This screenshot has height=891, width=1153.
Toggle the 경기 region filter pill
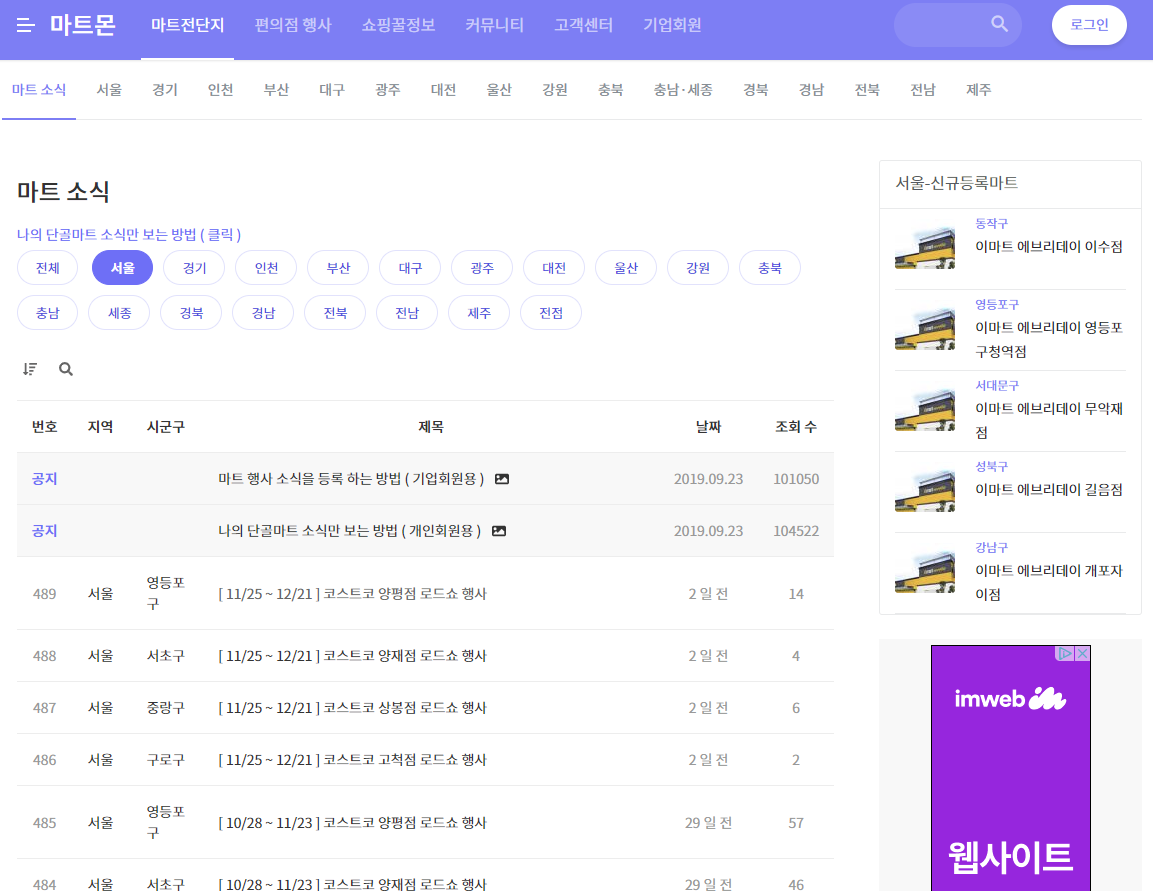click(x=193, y=267)
